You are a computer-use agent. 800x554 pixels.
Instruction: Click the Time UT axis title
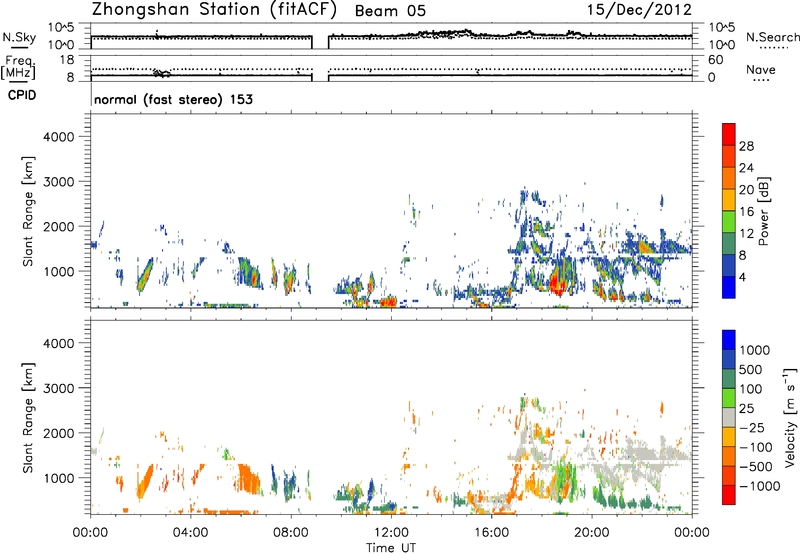(x=391, y=548)
